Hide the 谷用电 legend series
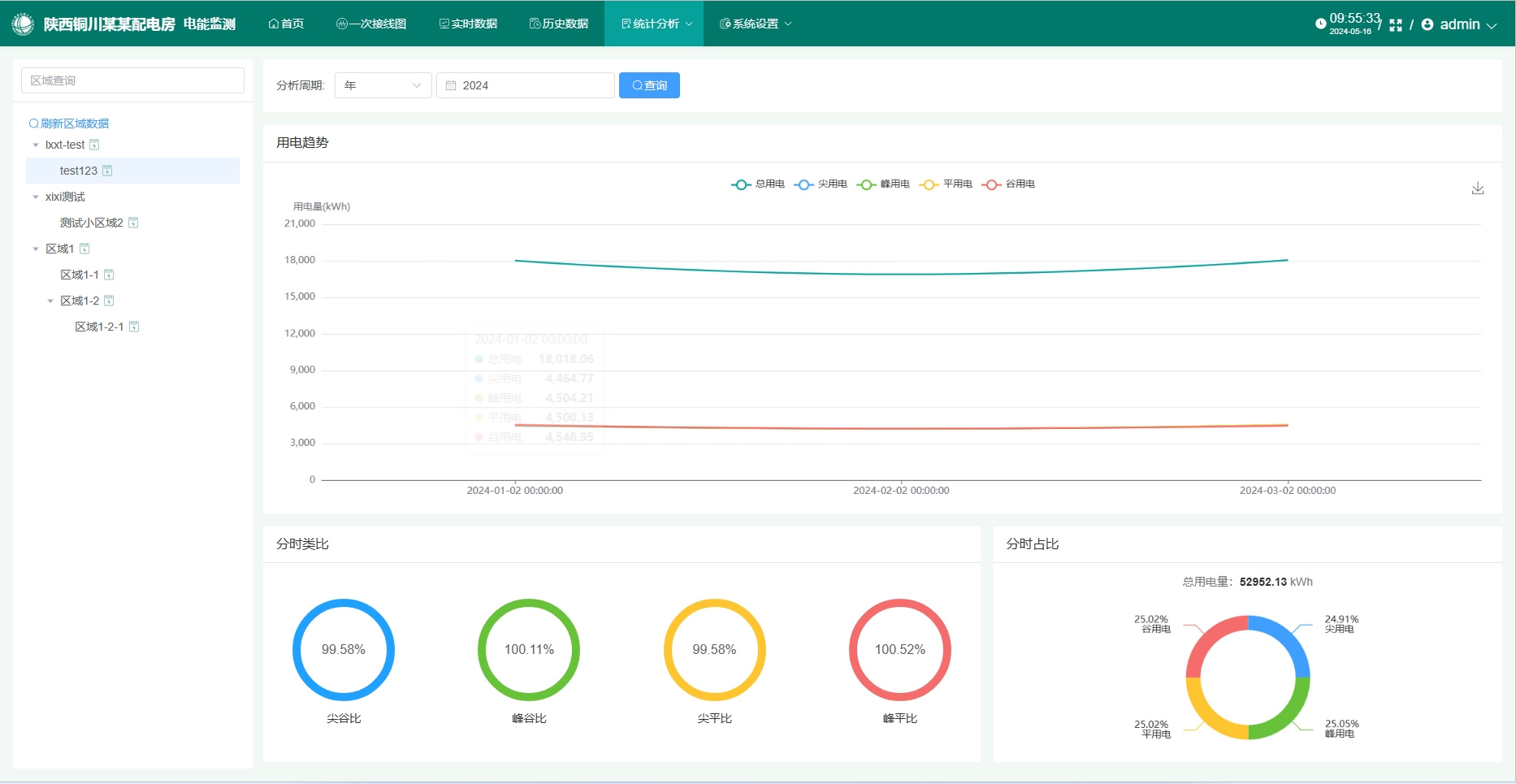The height and width of the screenshot is (784, 1516). (x=1008, y=184)
